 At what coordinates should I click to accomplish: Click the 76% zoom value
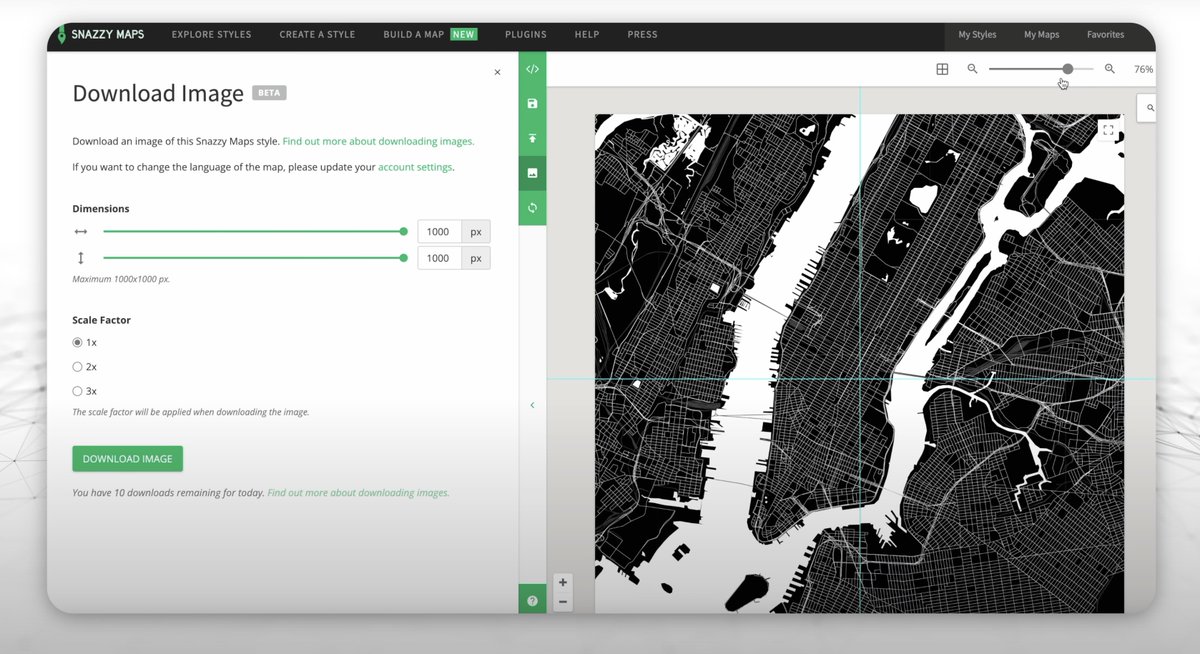pyautogui.click(x=1144, y=69)
